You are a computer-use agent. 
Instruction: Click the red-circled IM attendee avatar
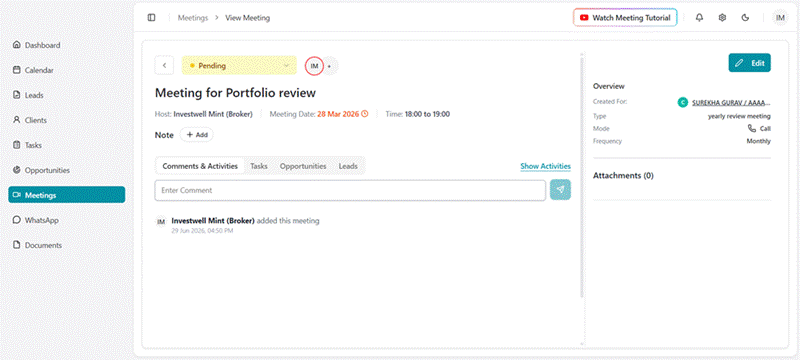pyautogui.click(x=314, y=66)
